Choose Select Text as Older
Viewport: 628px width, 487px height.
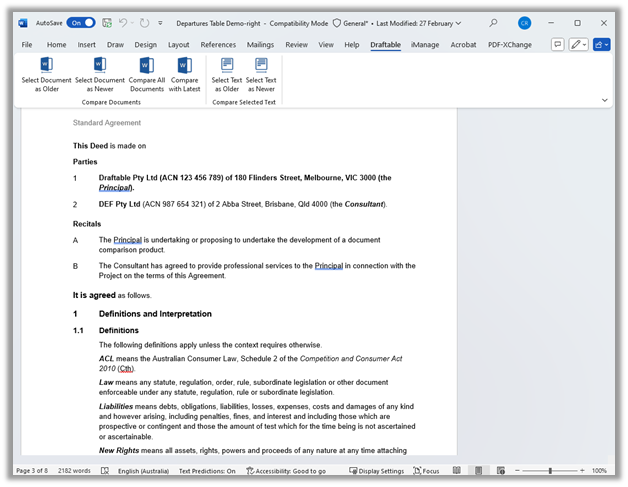click(x=227, y=75)
